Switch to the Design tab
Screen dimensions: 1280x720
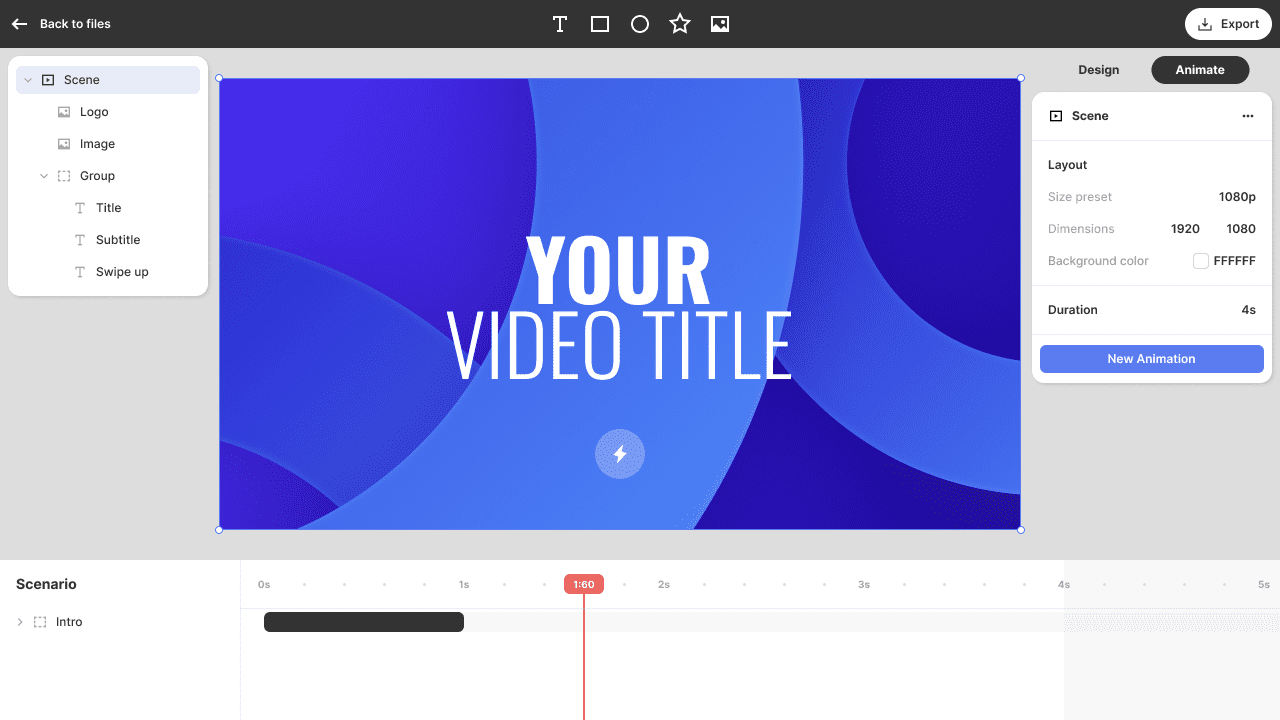coord(1098,70)
